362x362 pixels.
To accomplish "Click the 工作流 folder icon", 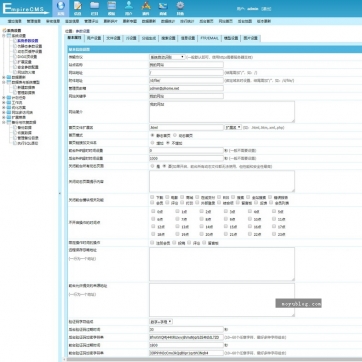I will point(9,103).
